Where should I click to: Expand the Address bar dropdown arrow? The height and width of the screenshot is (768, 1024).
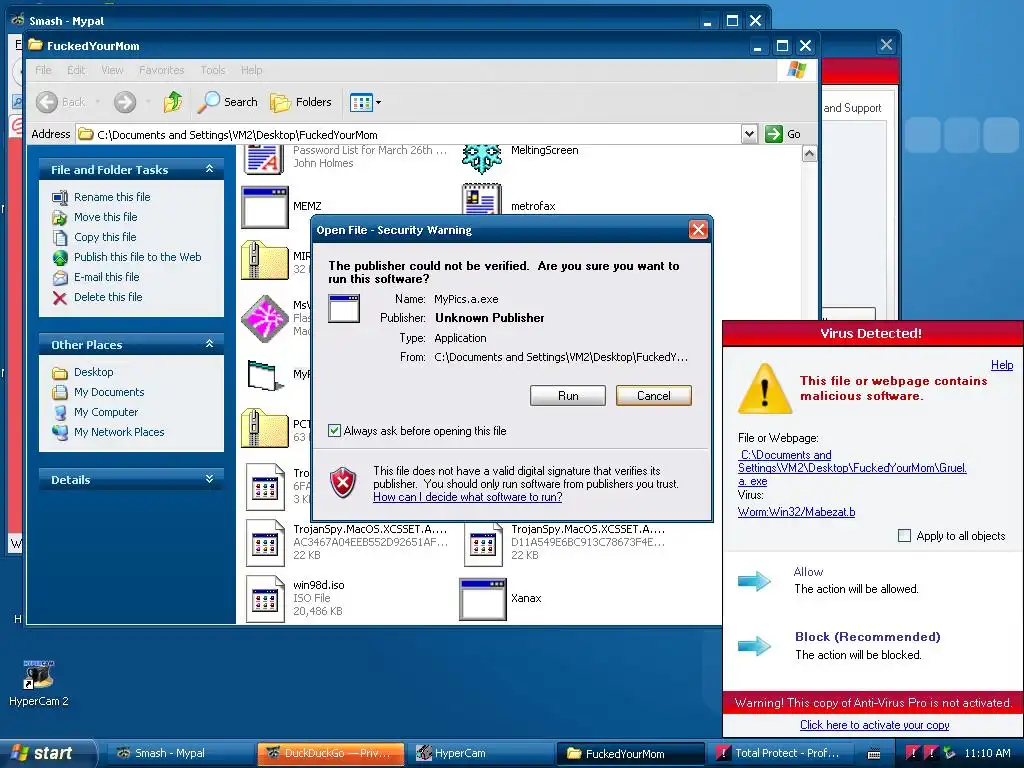[749, 134]
